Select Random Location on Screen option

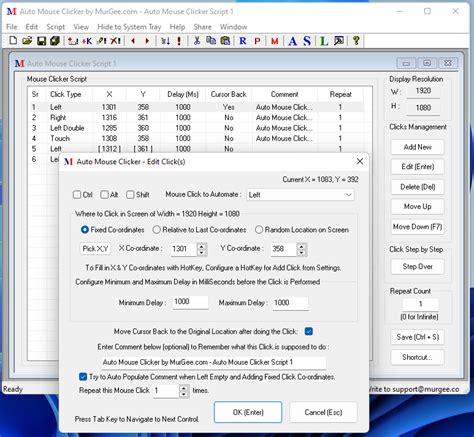(x=259, y=230)
